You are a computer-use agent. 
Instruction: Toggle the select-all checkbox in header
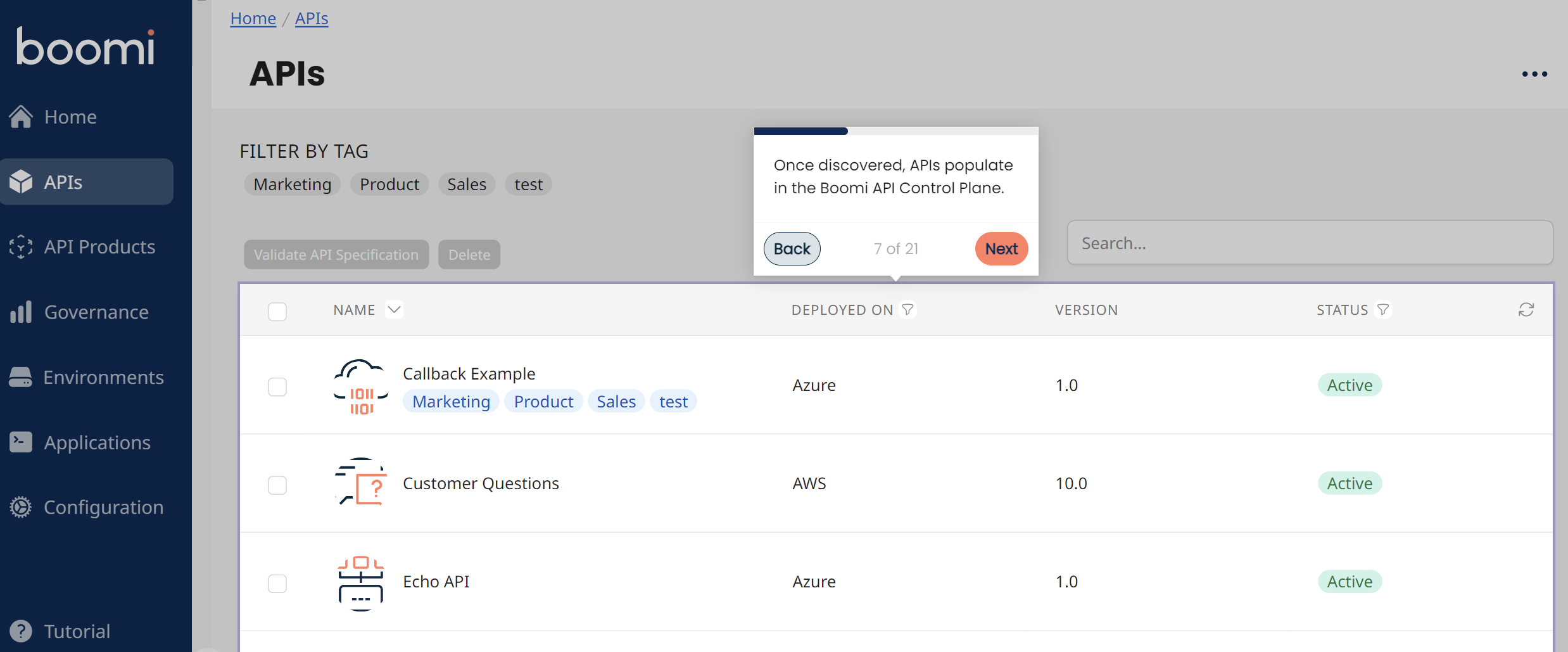click(x=277, y=311)
